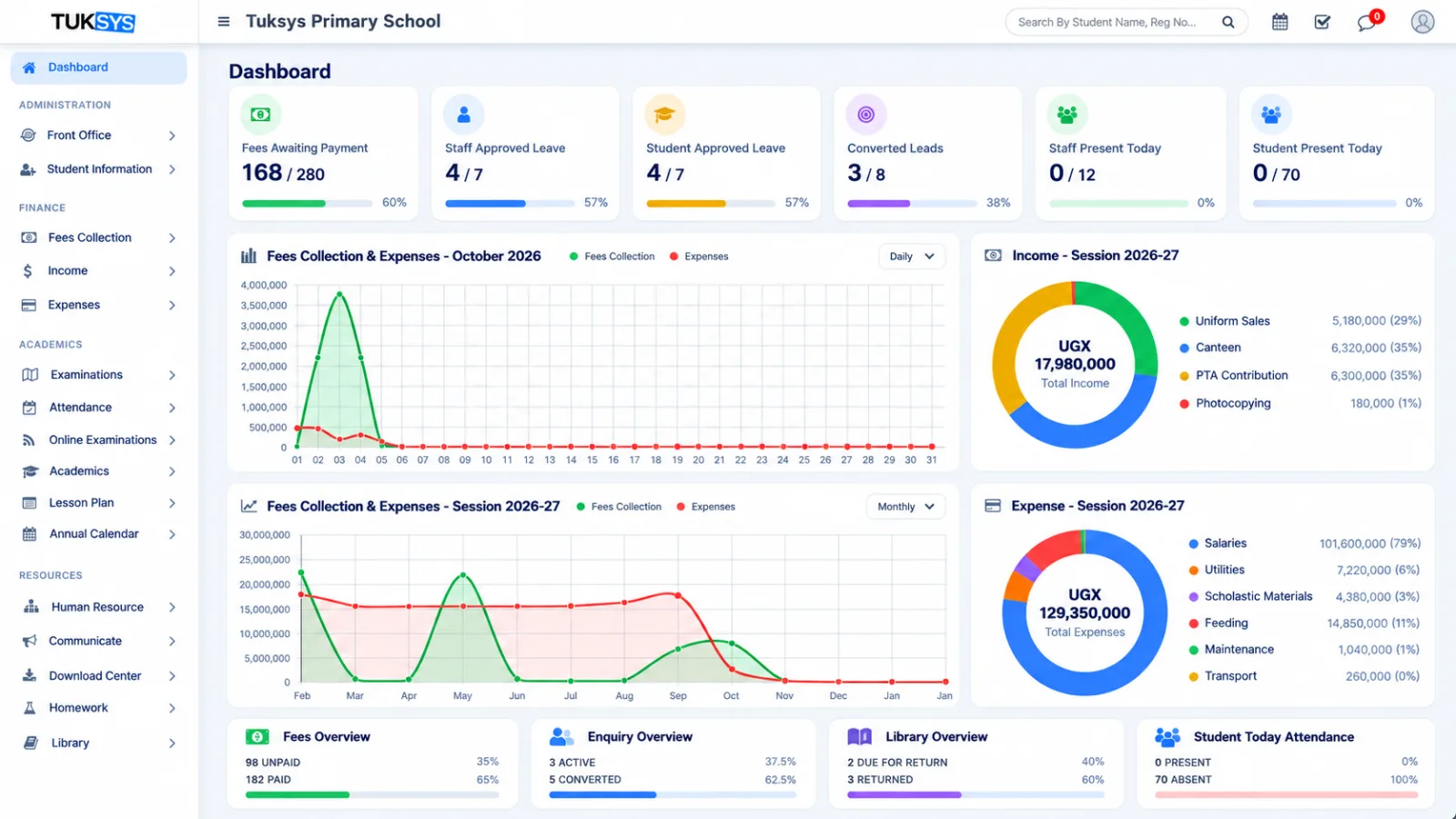Click the Fees Awaiting Payment progress bar
The image size is (1456, 819).
(x=307, y=204)
